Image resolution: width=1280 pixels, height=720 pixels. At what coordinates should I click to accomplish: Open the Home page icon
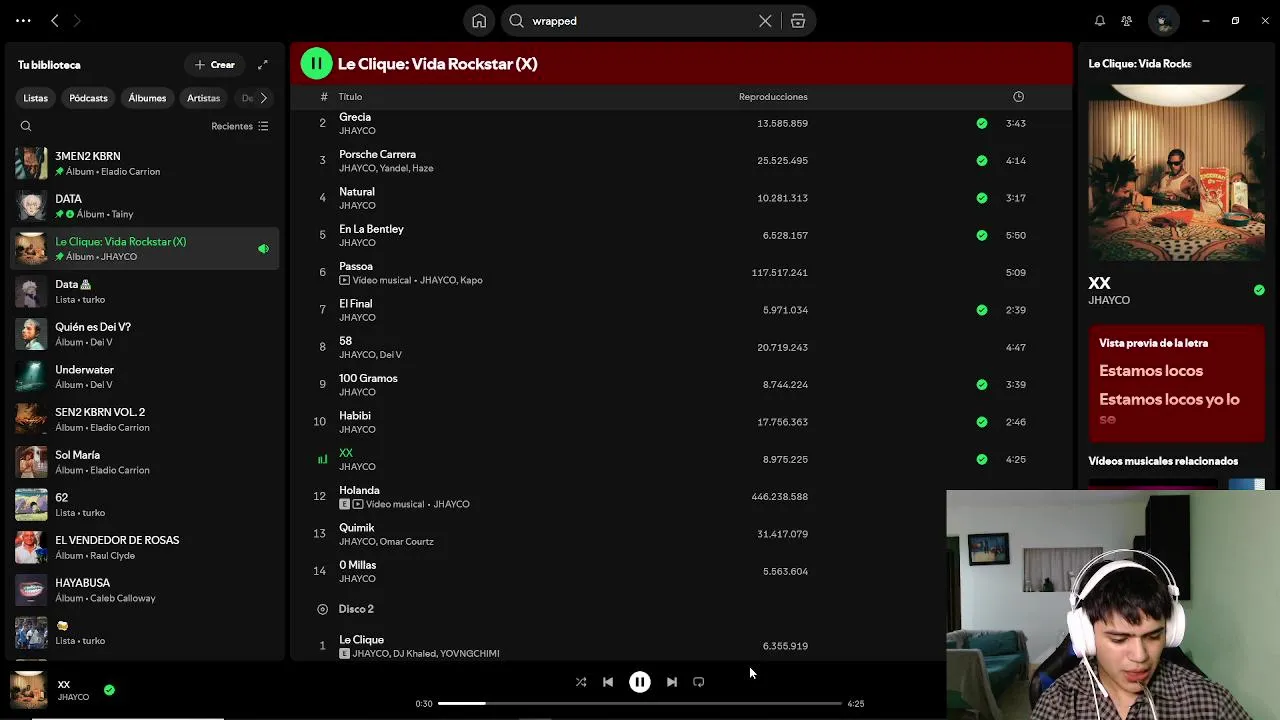pos(479,21)
